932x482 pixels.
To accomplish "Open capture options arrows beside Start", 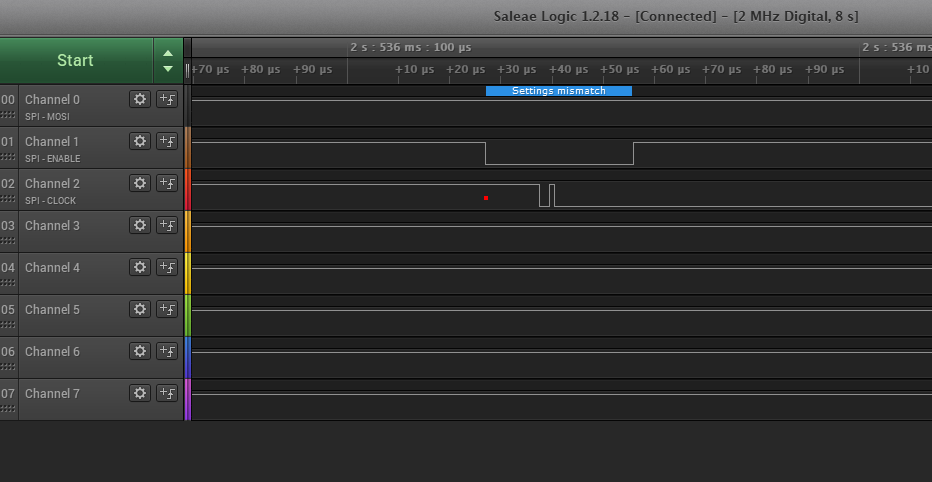I will [x=168, y=61].
